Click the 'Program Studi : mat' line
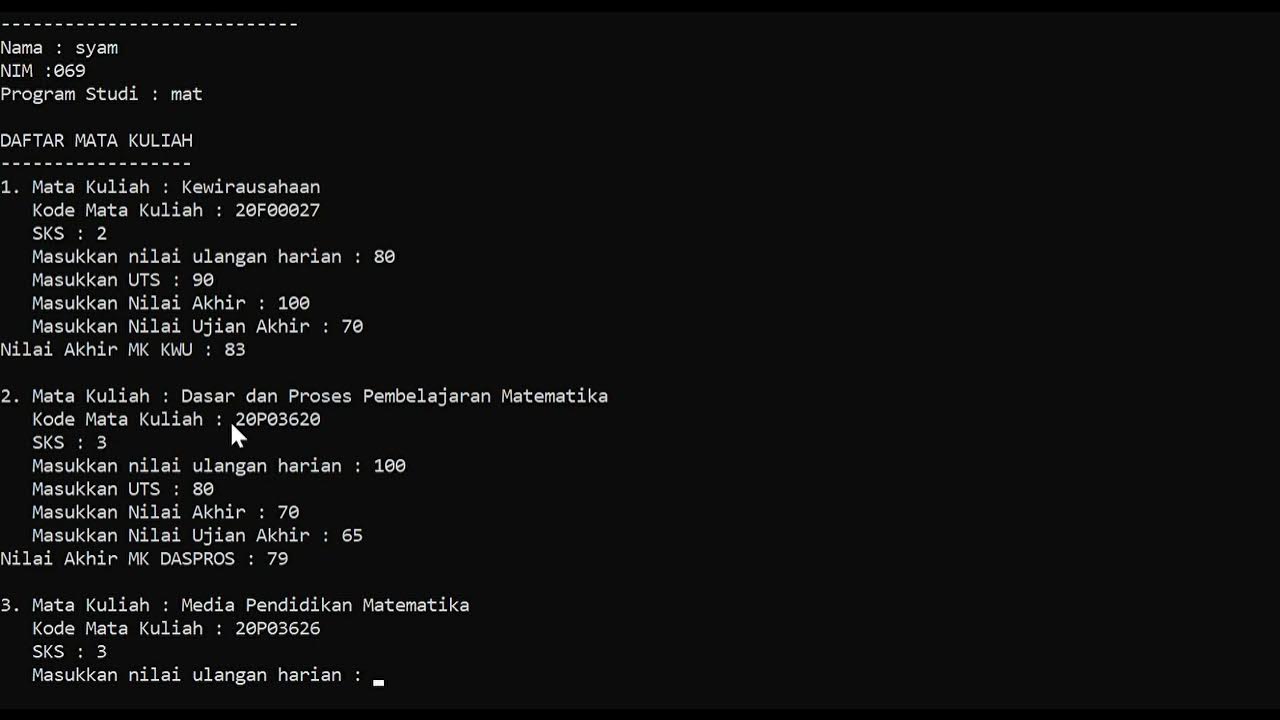Screen dimensions: 1280x720 tap(101, 94)
